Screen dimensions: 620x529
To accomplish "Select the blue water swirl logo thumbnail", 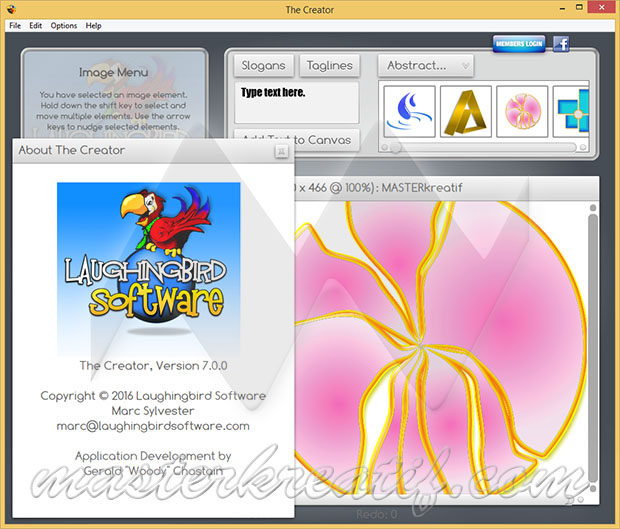I will pos(409,111).
